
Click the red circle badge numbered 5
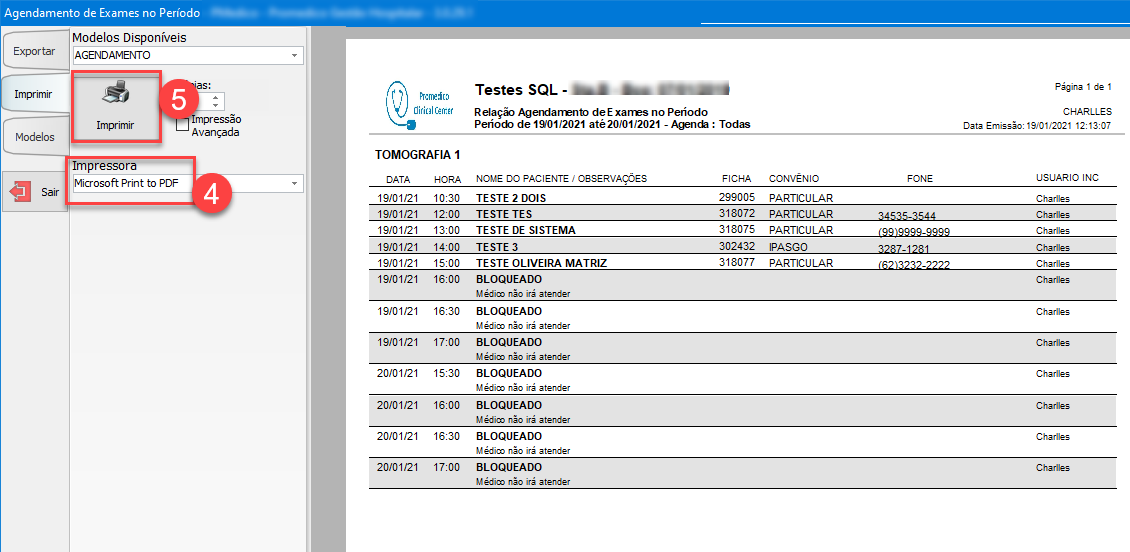click(178, 99)
